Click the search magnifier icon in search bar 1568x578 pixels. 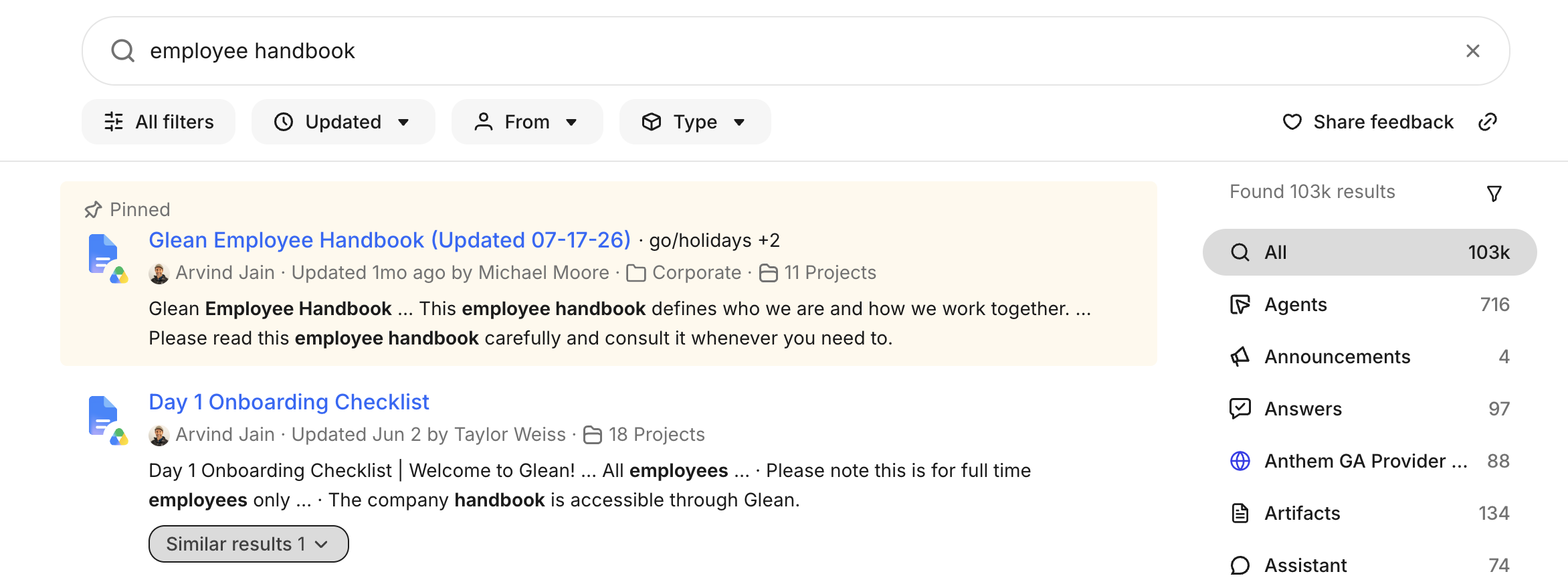pyautogui.click(x=123, y=51)
